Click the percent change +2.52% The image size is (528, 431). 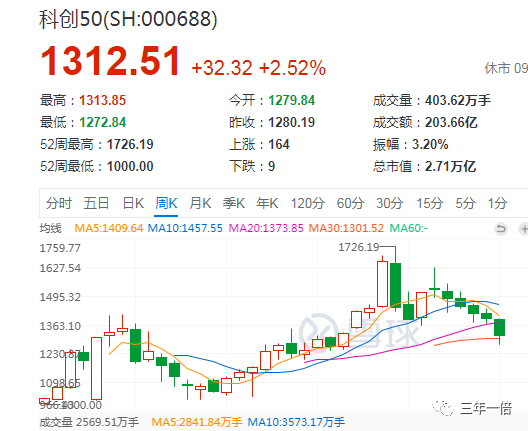click(293, 68)
